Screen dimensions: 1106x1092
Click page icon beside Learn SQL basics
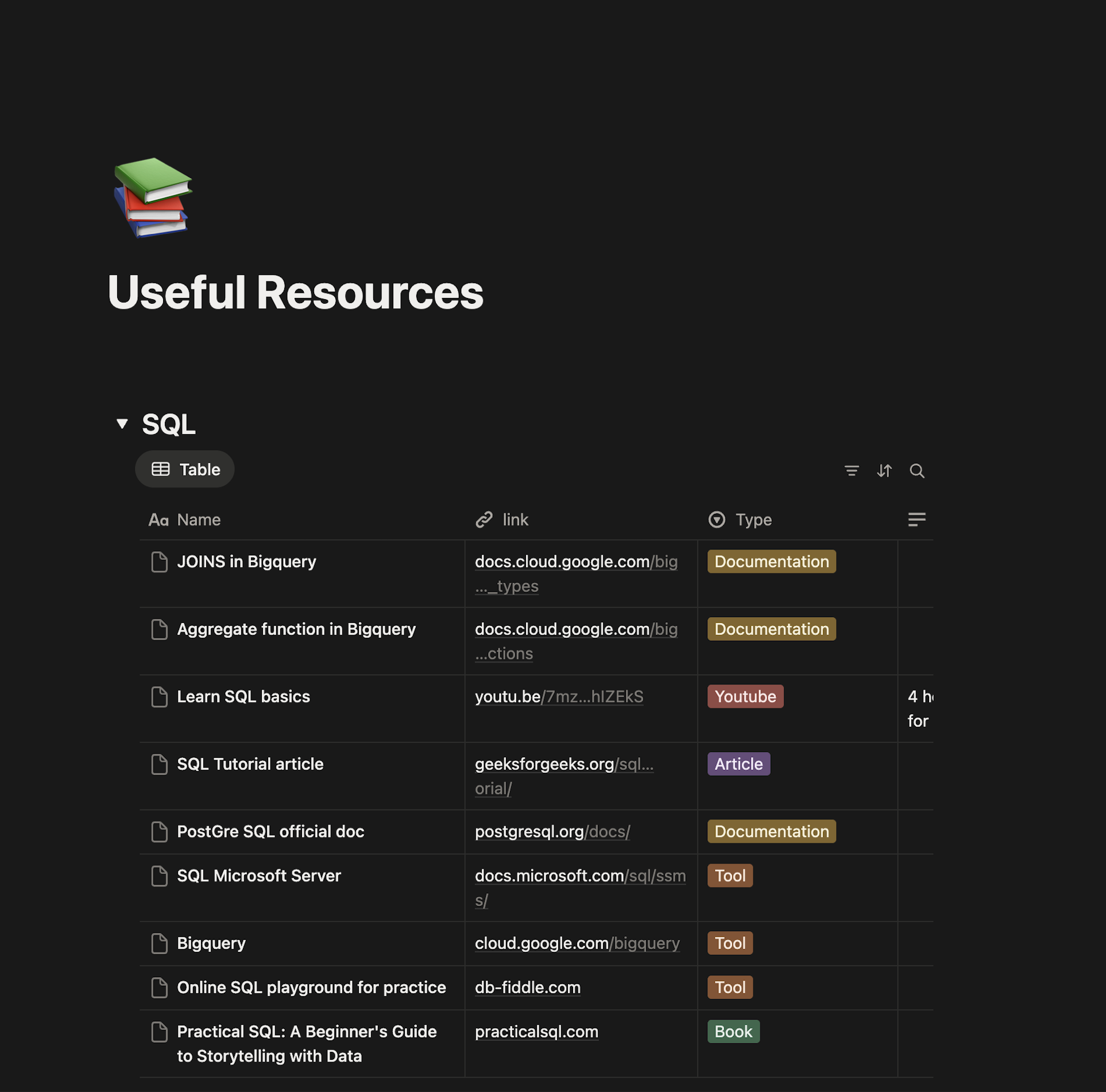point(159,696)
